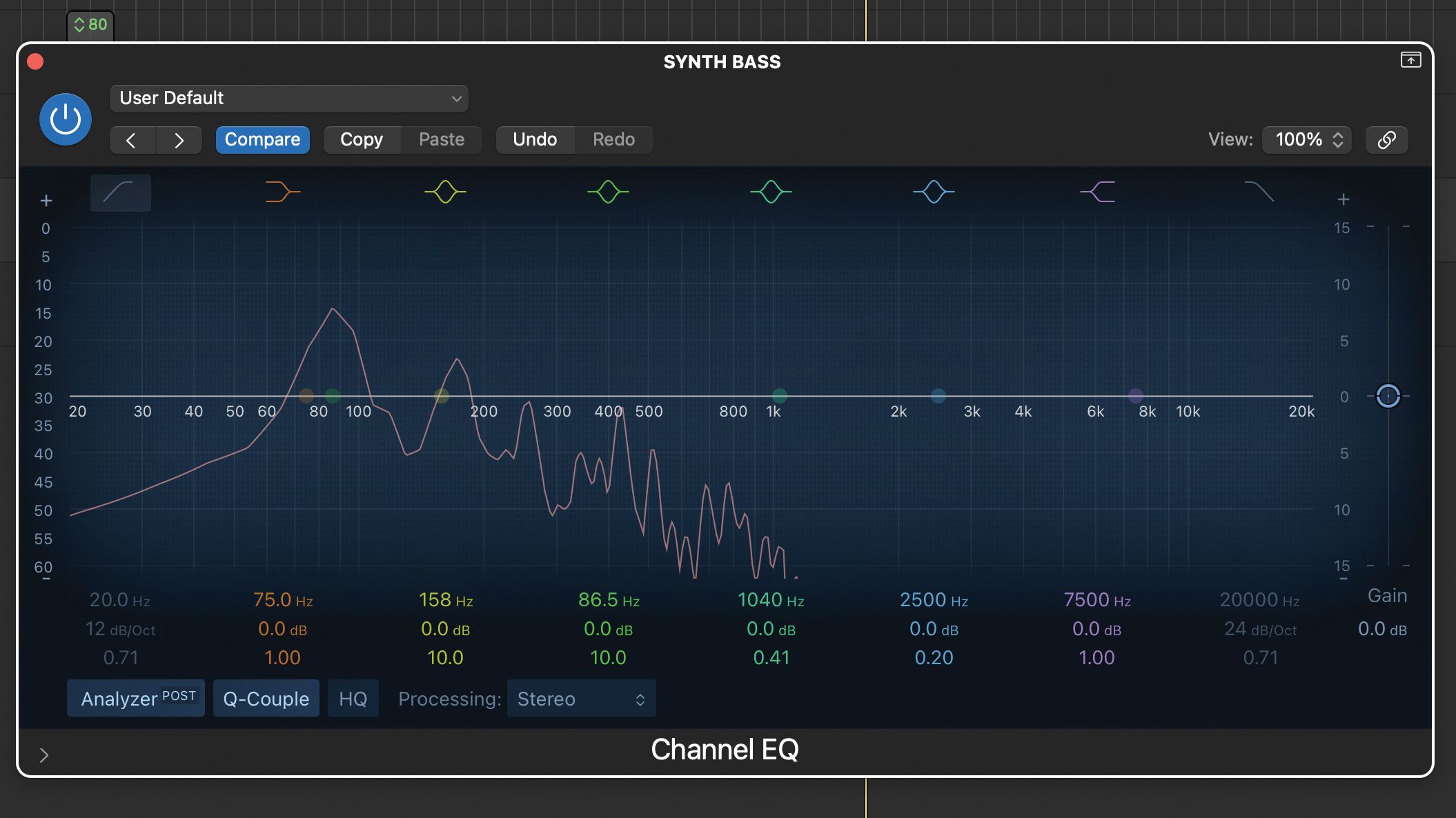
Task: Adjust the Gain slider on the right
Action: pos(1387,397)
